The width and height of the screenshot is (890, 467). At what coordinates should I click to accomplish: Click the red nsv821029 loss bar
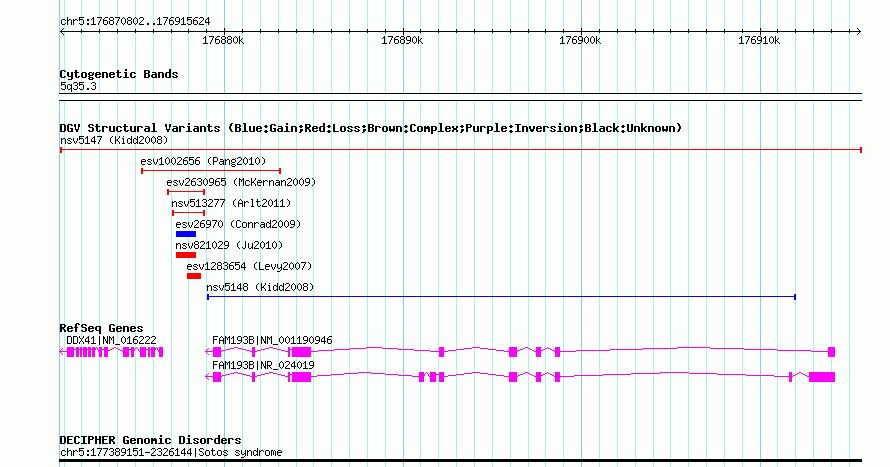(186, 255)
